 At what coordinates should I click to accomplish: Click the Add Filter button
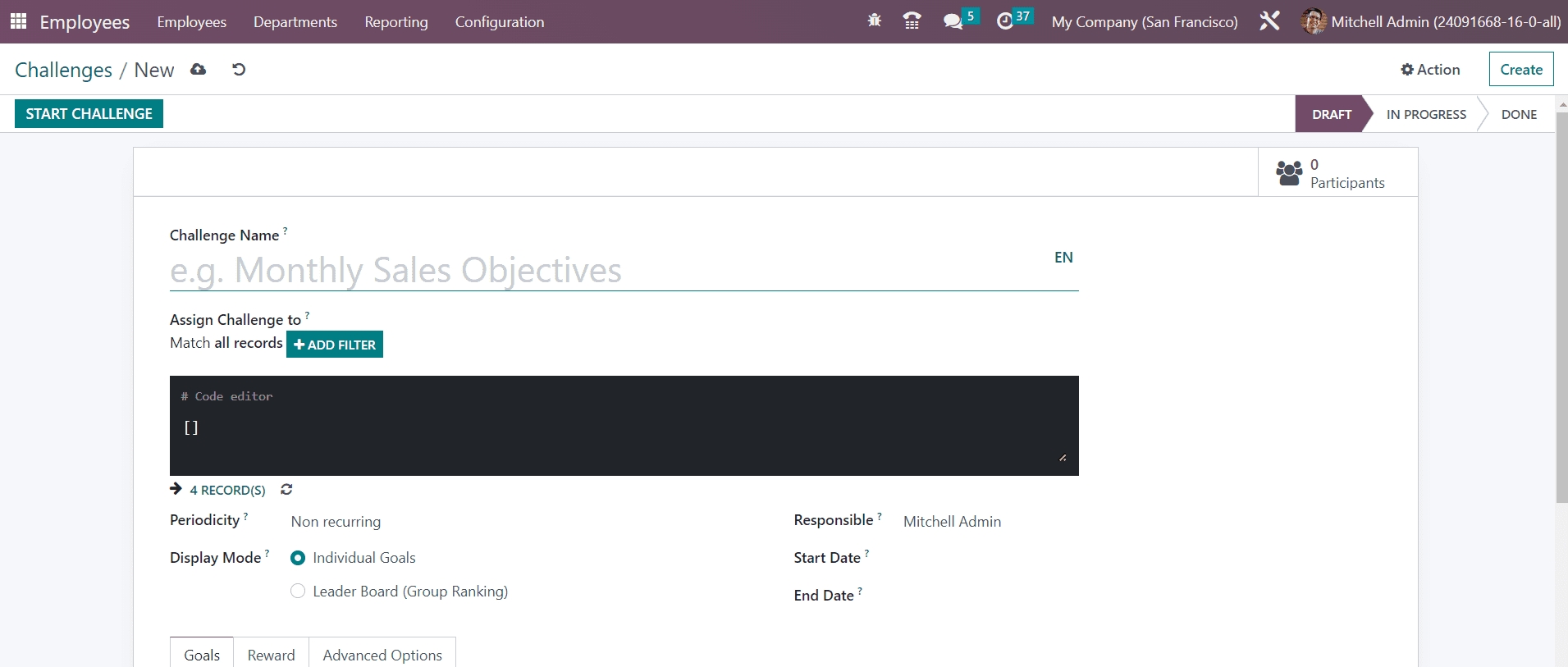click(335, 345)
